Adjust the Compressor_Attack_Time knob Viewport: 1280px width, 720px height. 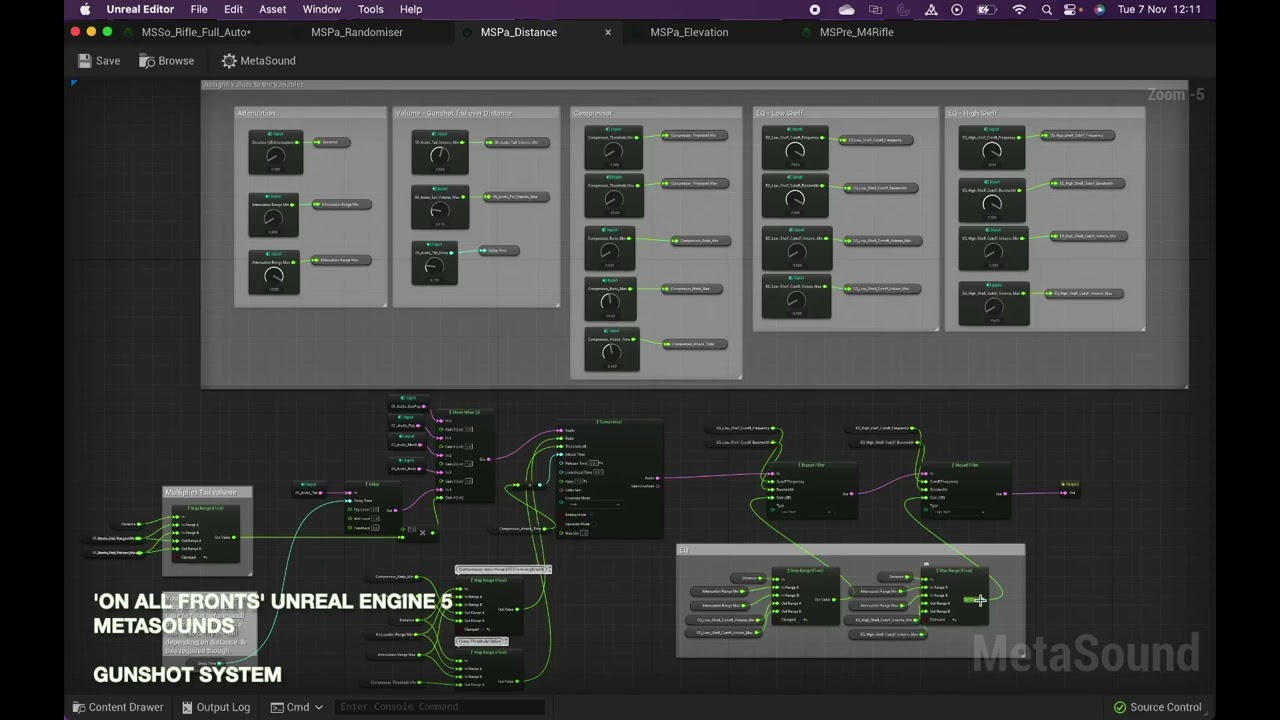(x=612, y=352)
